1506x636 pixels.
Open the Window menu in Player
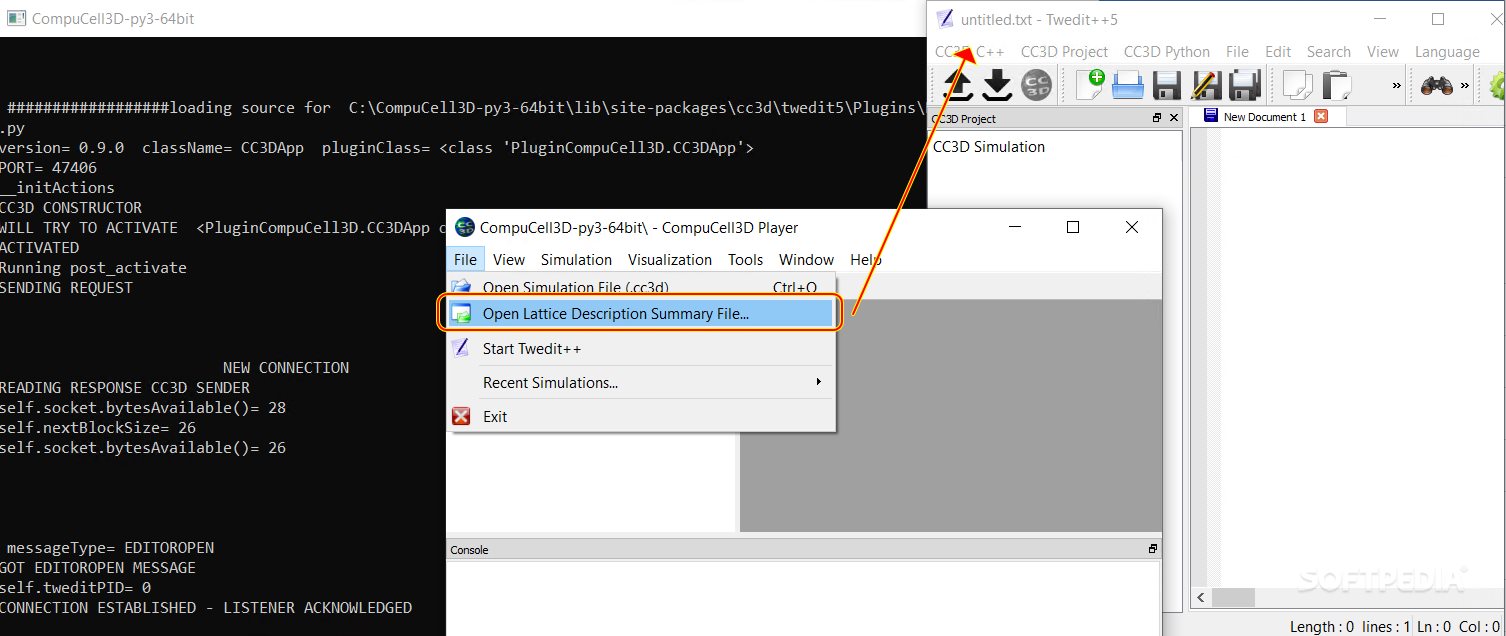point(806,259)
